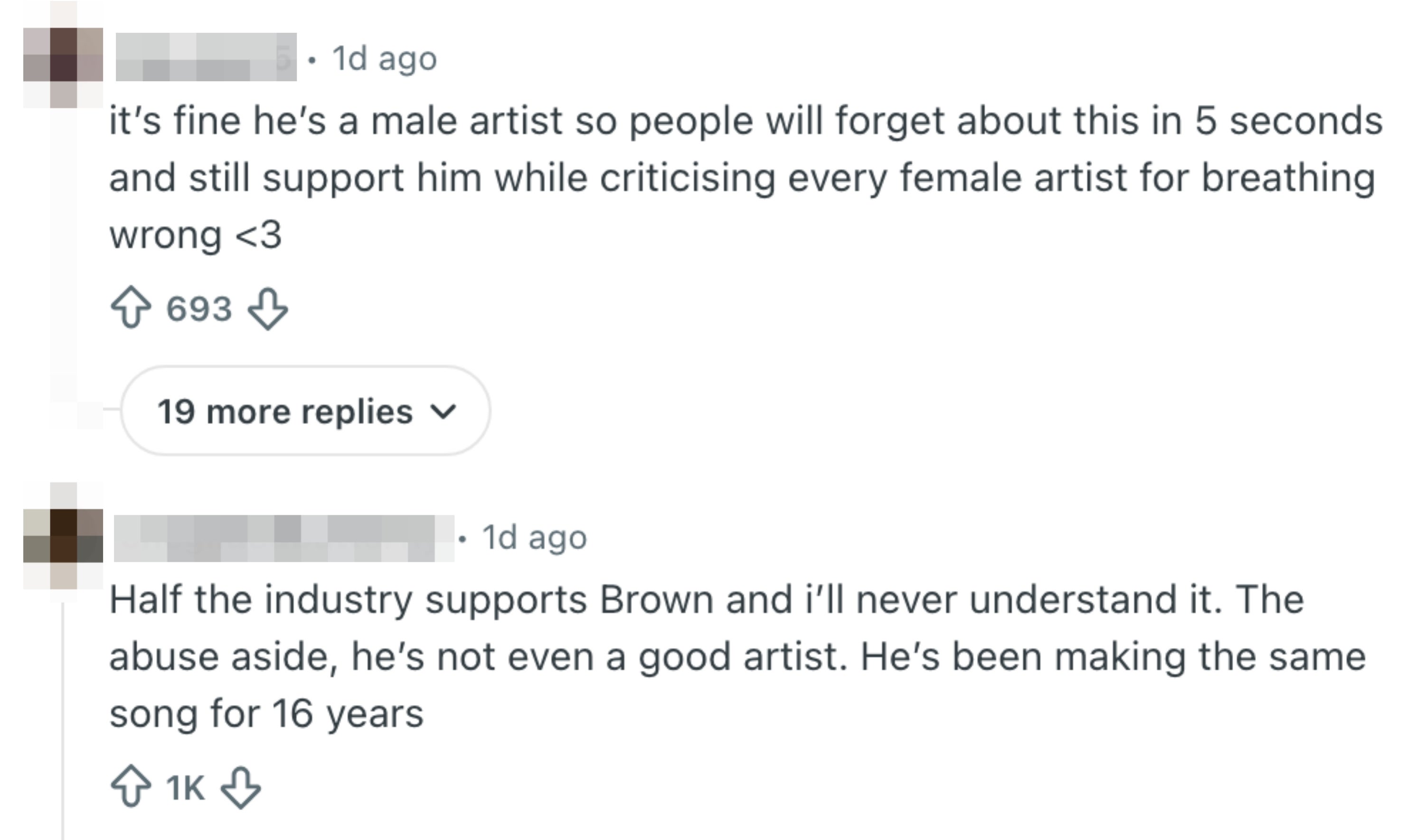Click the connector line beside 19 more replies

pos(112,408)
